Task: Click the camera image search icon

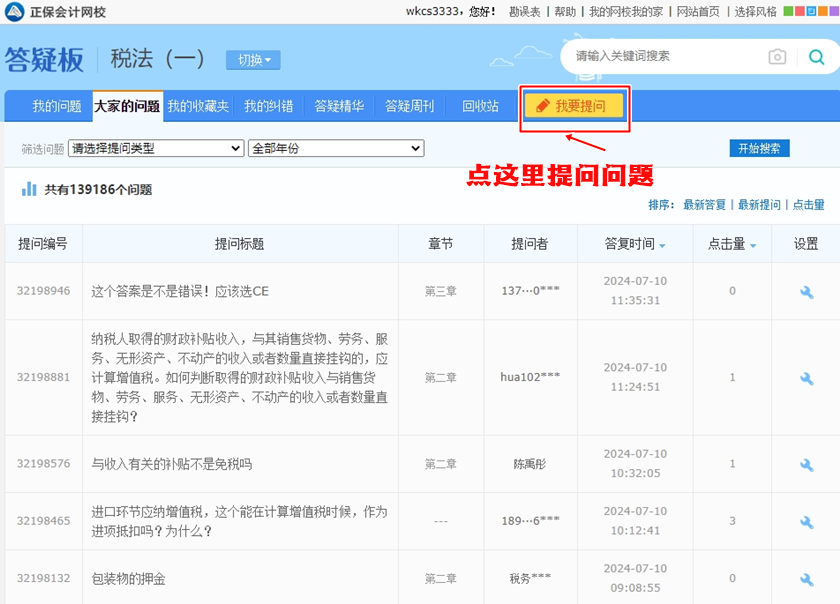Action: pos(777,57)
